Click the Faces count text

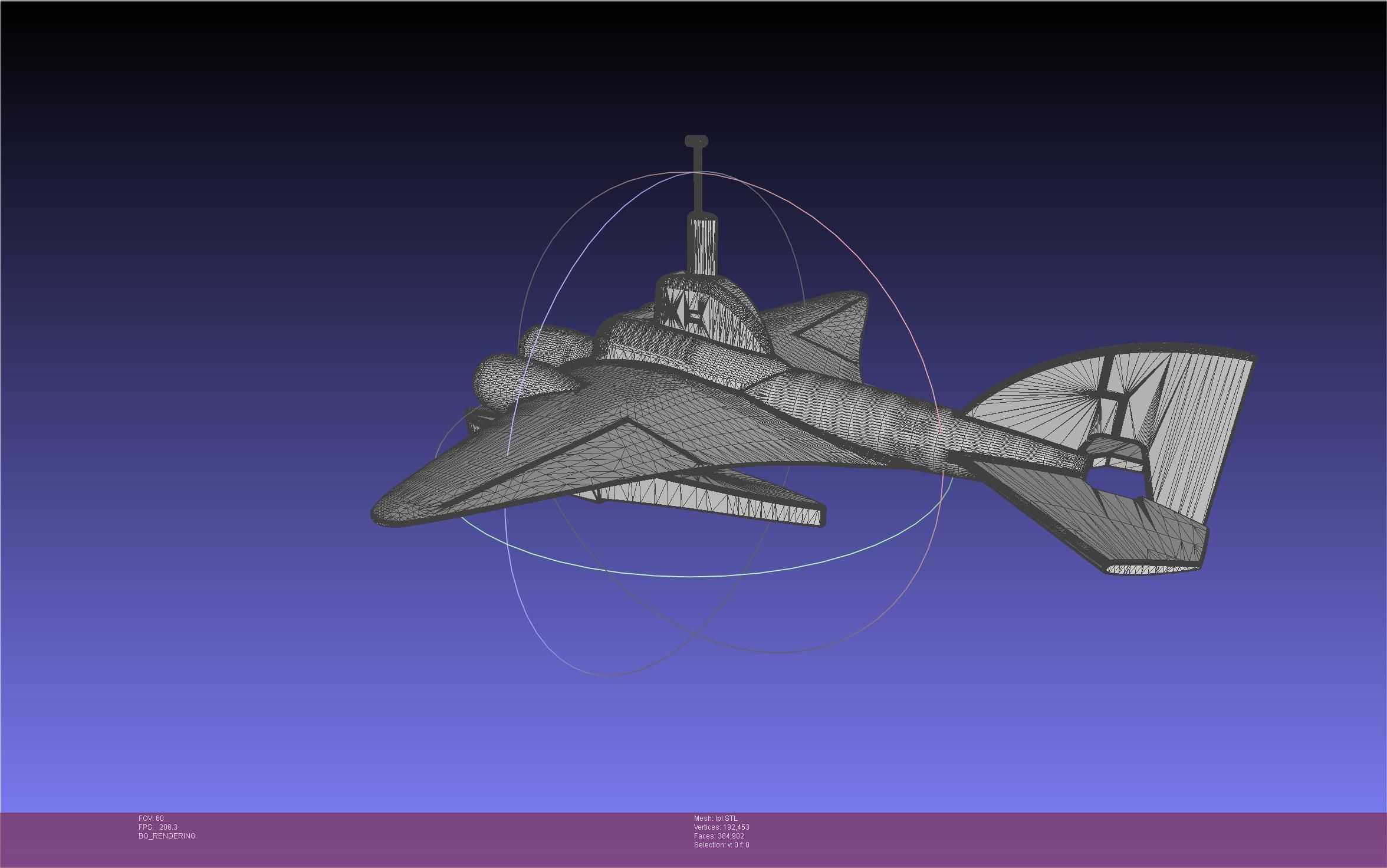point(719,836)
